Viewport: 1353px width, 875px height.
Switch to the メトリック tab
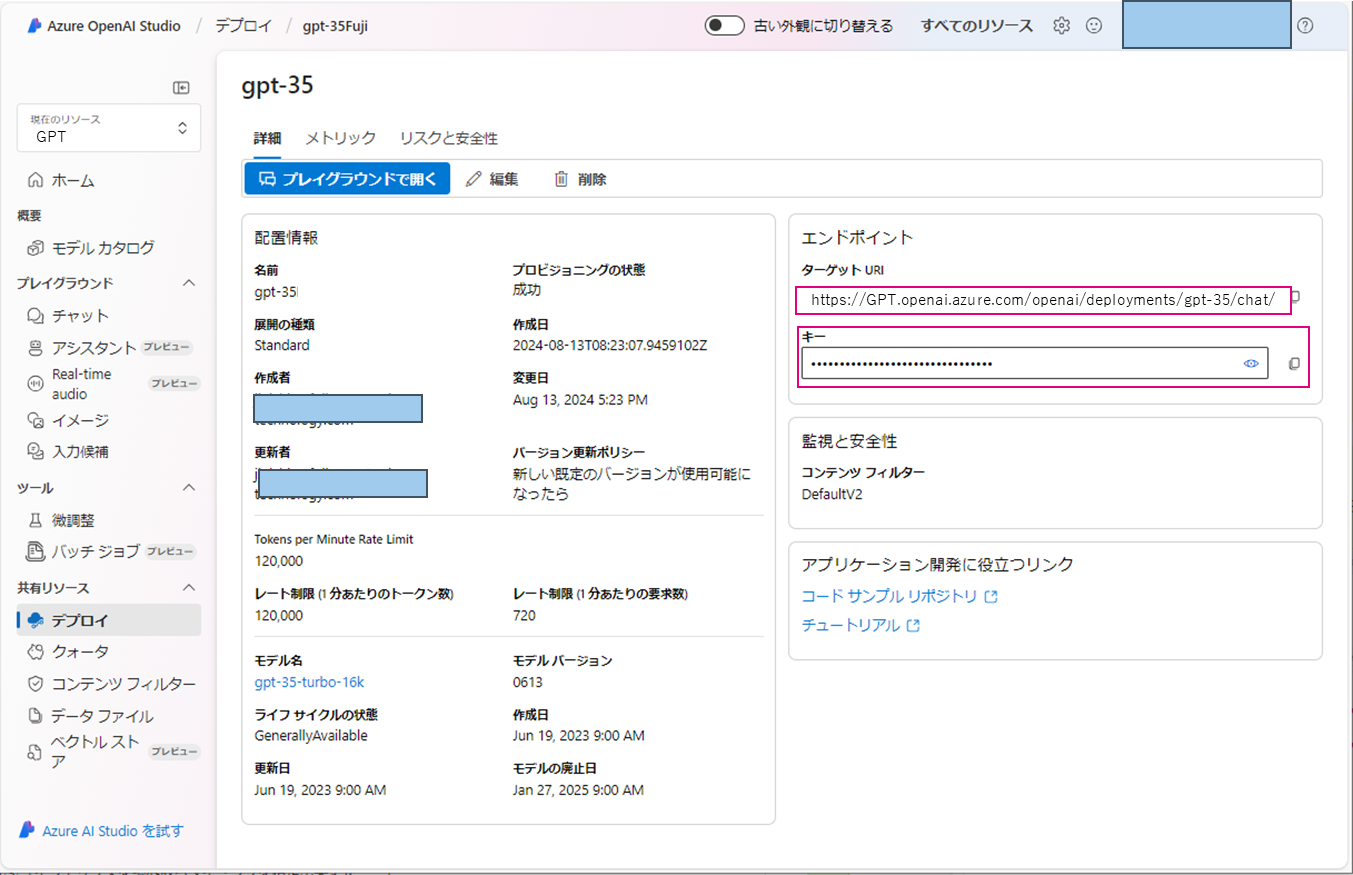pyautogui.click(x=340, y=138)
